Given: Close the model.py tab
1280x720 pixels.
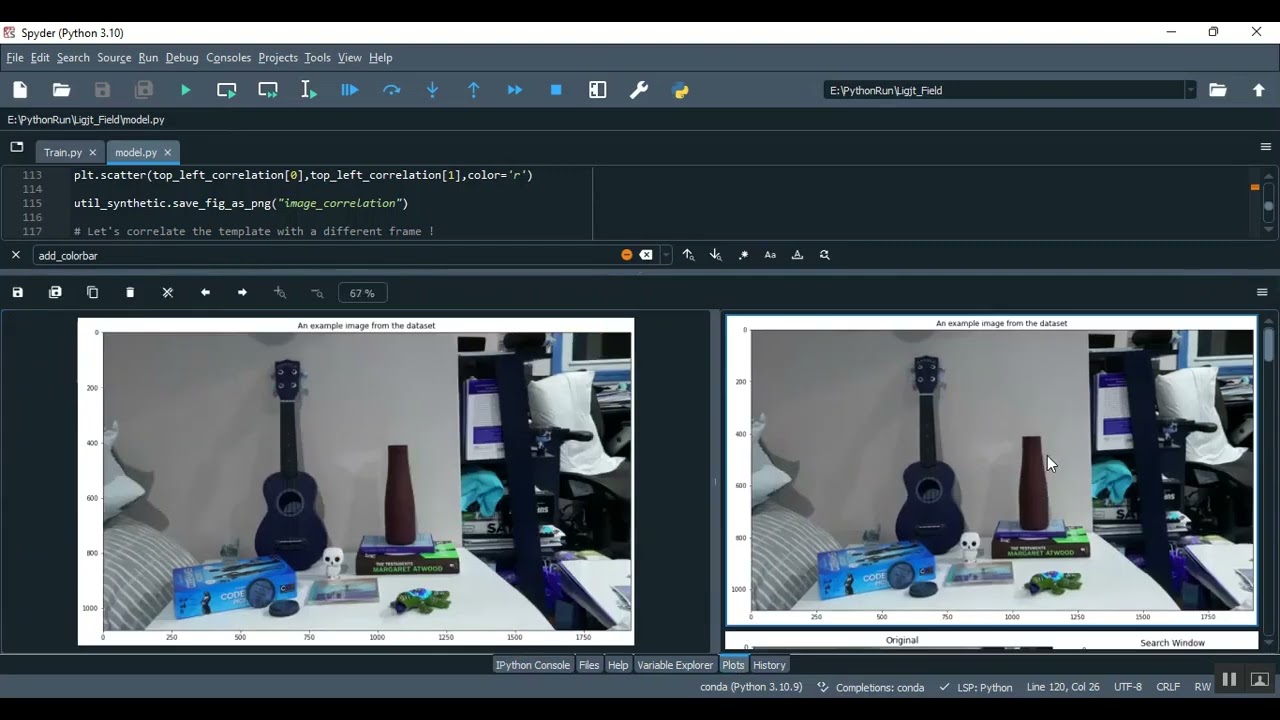Looking at the screenshot, I should point(167,153).
